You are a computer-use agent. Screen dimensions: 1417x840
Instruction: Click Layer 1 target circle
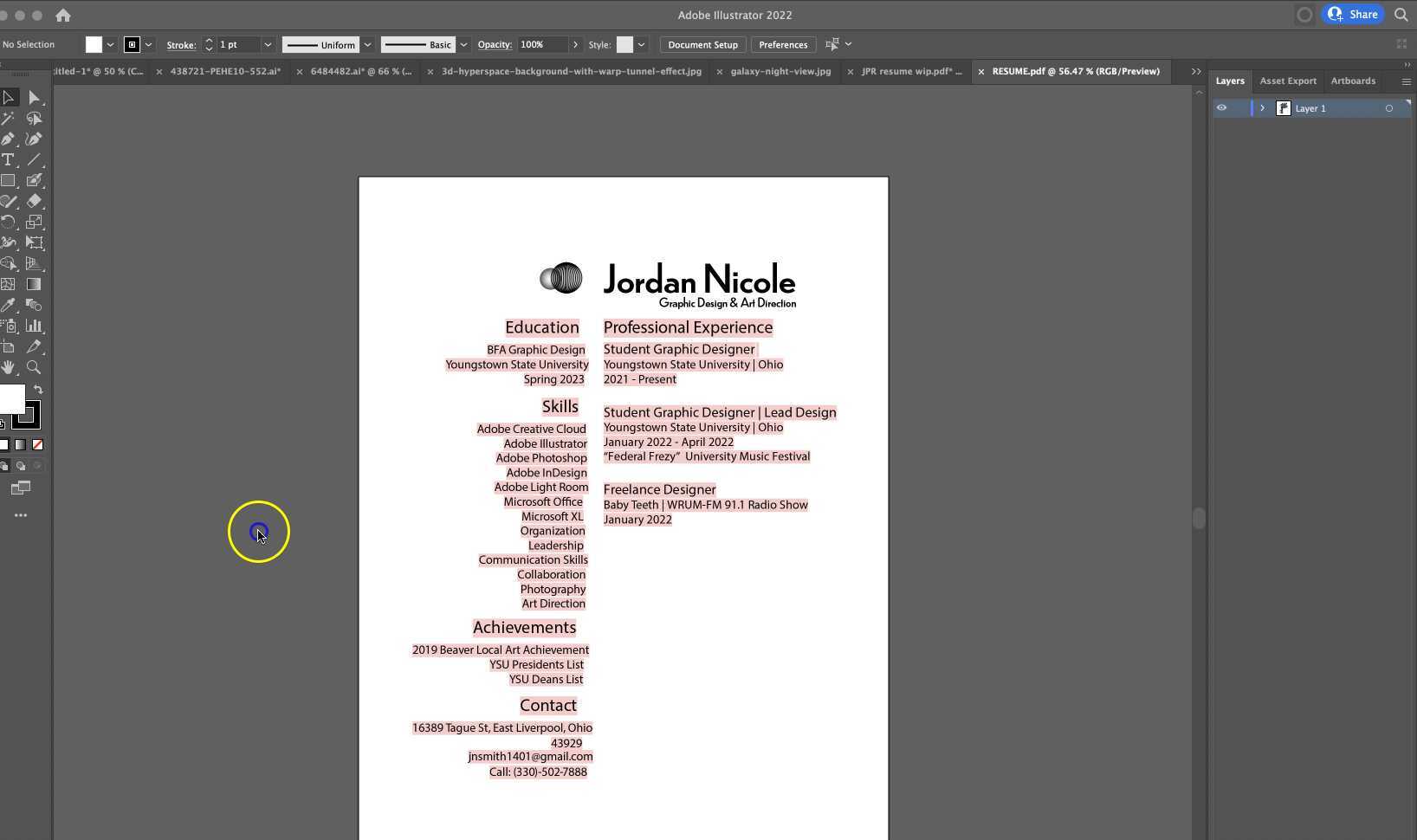pos(1388,108)
